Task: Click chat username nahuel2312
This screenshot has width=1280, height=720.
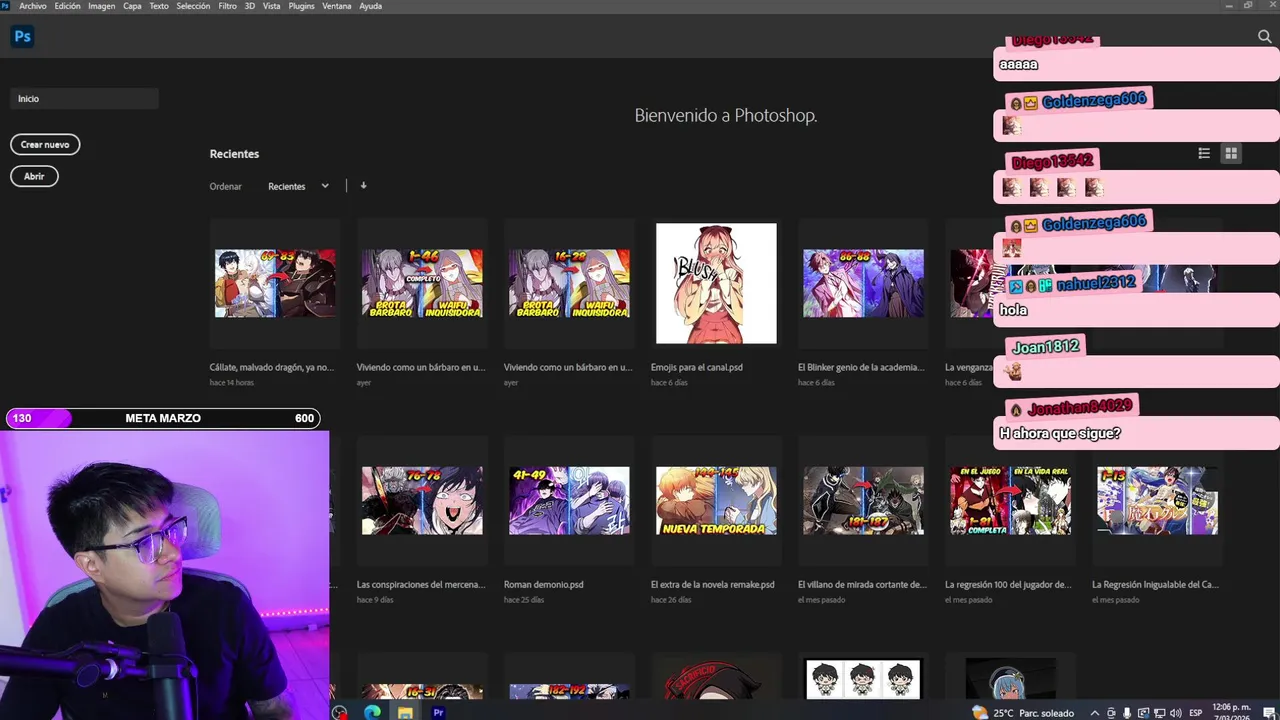Action: (x=1096, y=284)
